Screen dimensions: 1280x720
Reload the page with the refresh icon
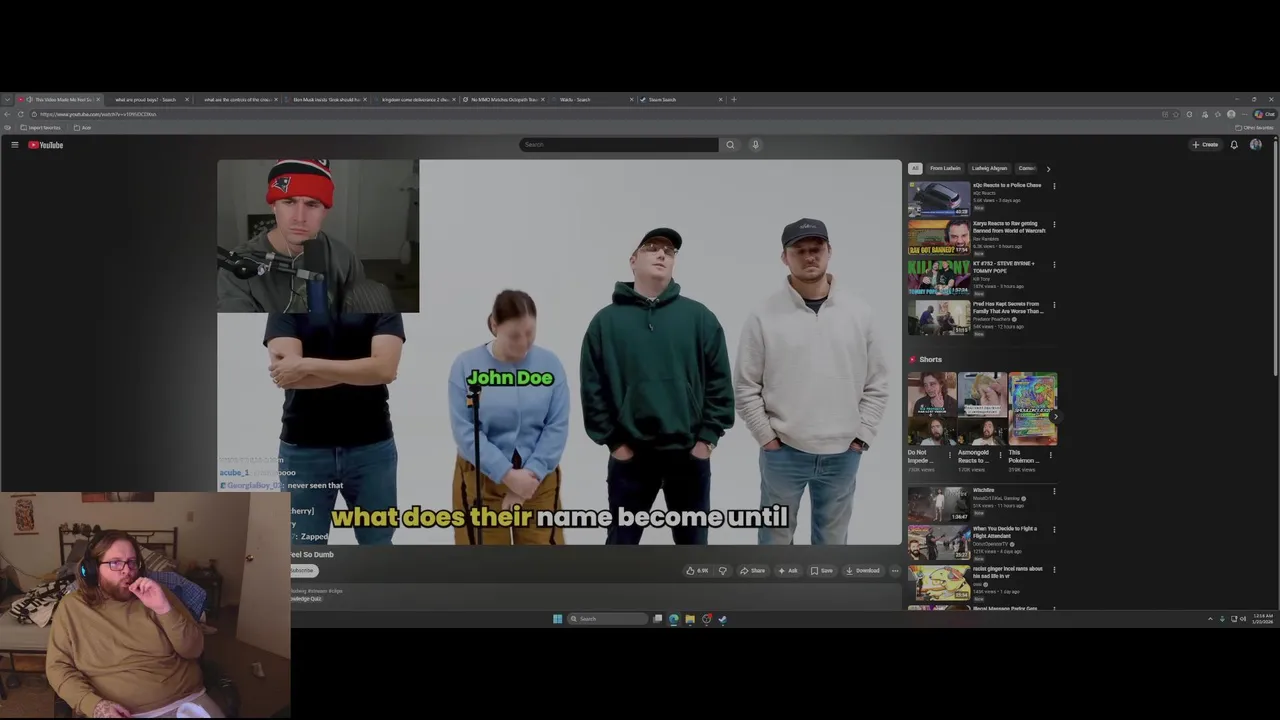(20, 114)
